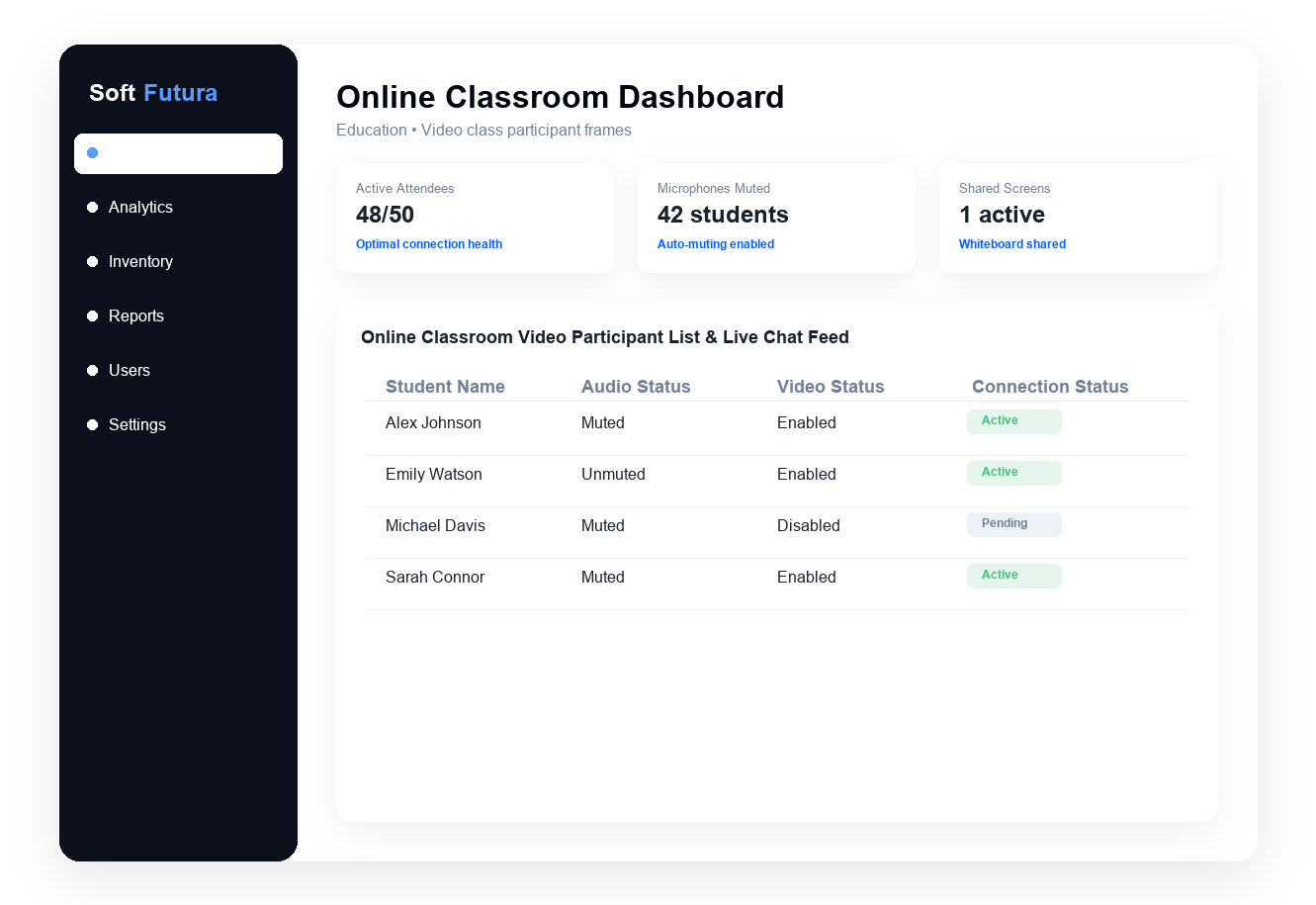Click Michael Davis's Muted audio status
The height and width of the screenshot is (905, 1316).
(x=603, y=525)
